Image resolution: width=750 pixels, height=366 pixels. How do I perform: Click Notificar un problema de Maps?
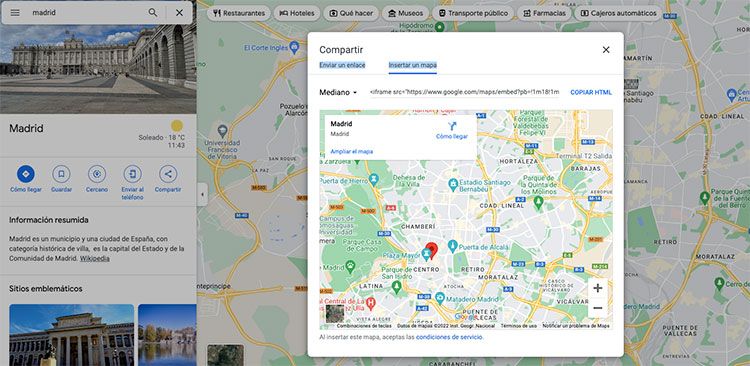click(576, 326)
